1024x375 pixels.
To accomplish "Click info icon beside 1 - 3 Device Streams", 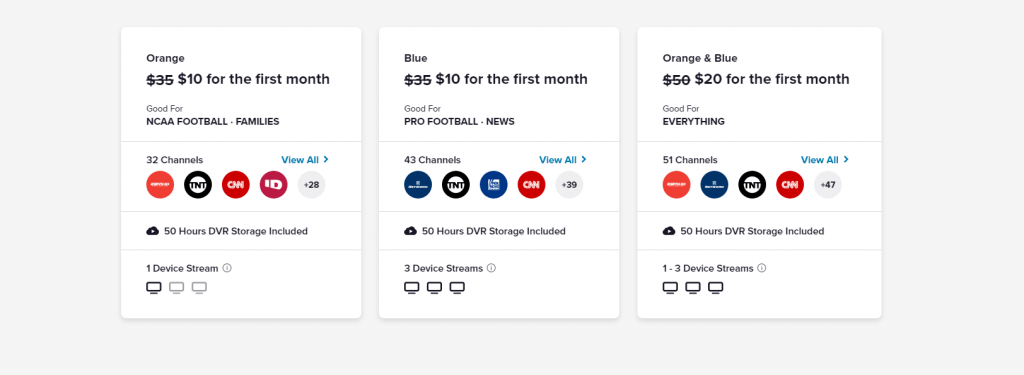I will (x=761, y=268).
